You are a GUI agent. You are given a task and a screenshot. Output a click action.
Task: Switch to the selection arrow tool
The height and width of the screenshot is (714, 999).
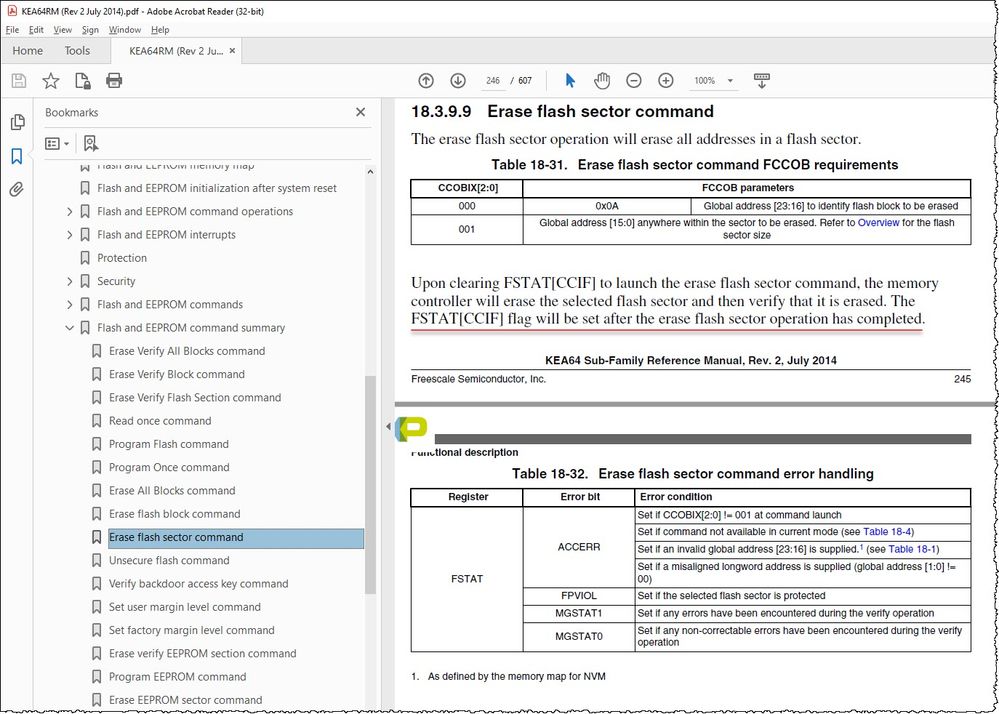point(571,80)
